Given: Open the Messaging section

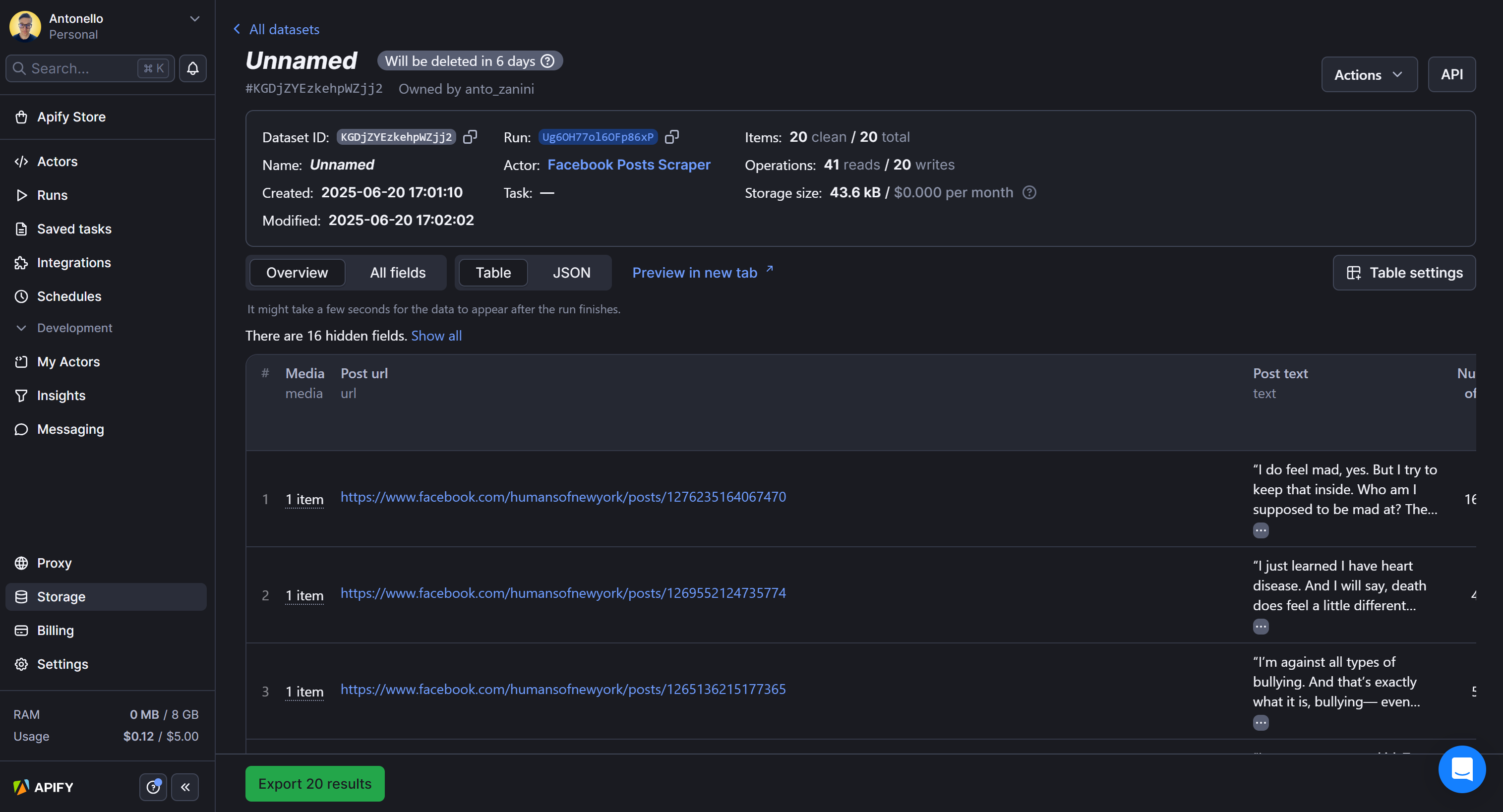Looking at the screenshot, I should (x=70, y=429).
